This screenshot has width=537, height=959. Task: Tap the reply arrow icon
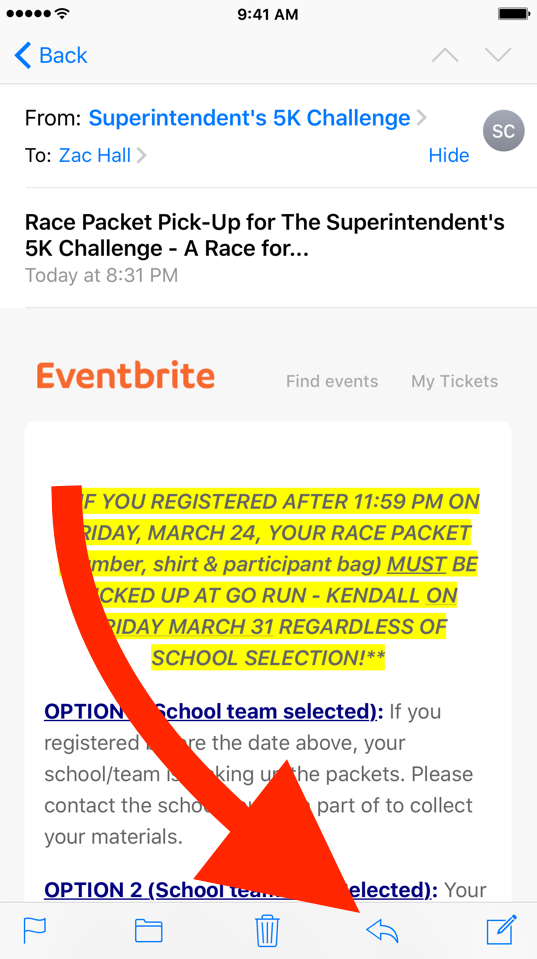point(382,931)
